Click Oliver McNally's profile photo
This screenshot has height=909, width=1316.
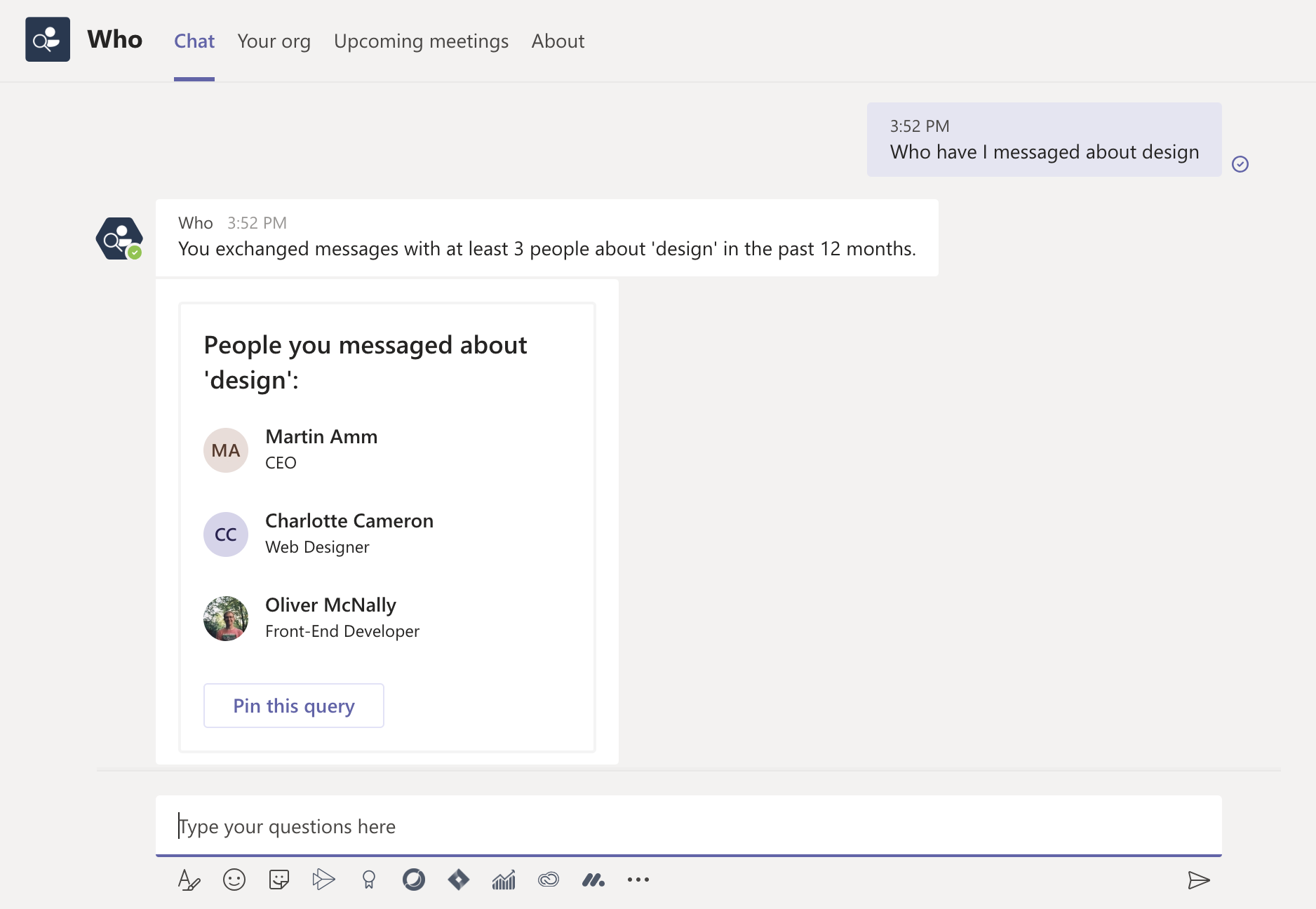coord(226,619)
